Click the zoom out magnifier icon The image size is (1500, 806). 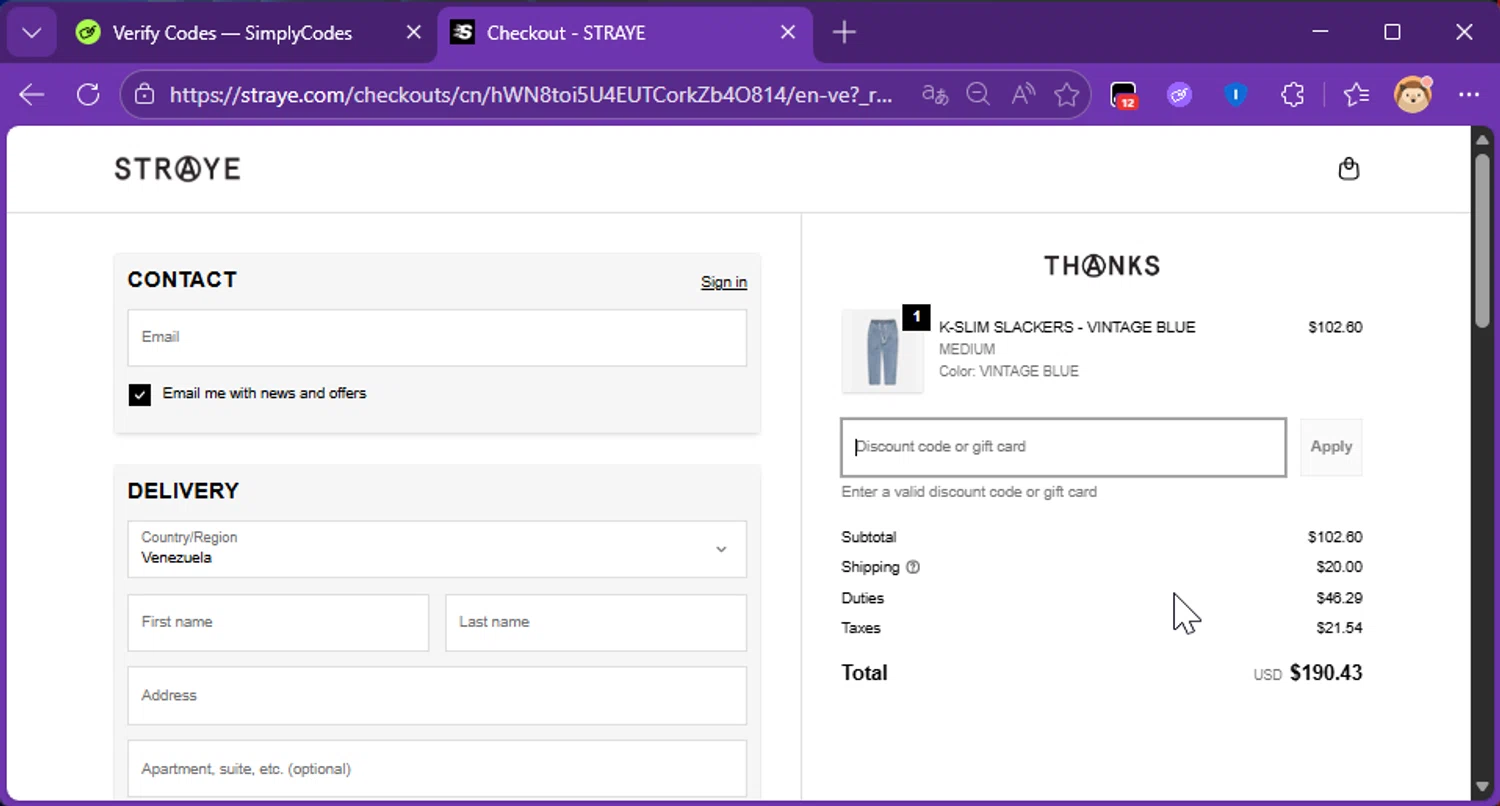pyautogui.click(x=978, y=95)
